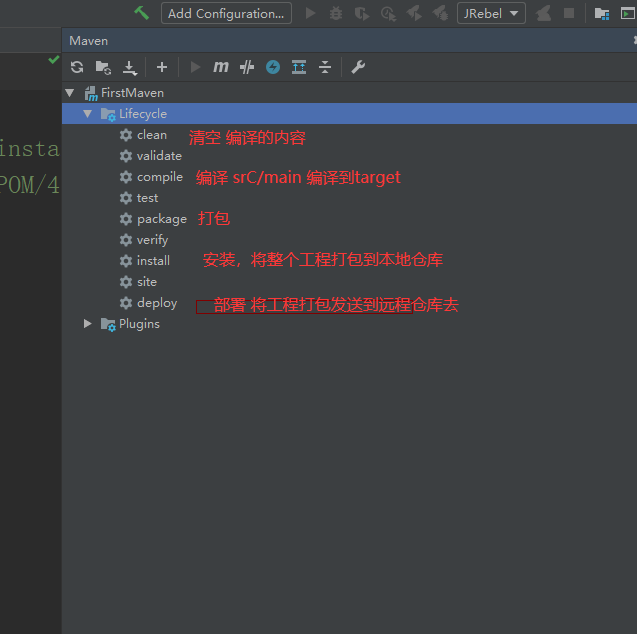Select the package lifecycle goal

tap(162, 219)
